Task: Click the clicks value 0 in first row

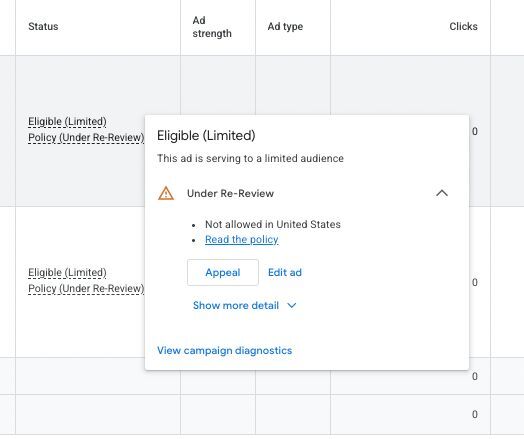Action: tap(475, 131)
